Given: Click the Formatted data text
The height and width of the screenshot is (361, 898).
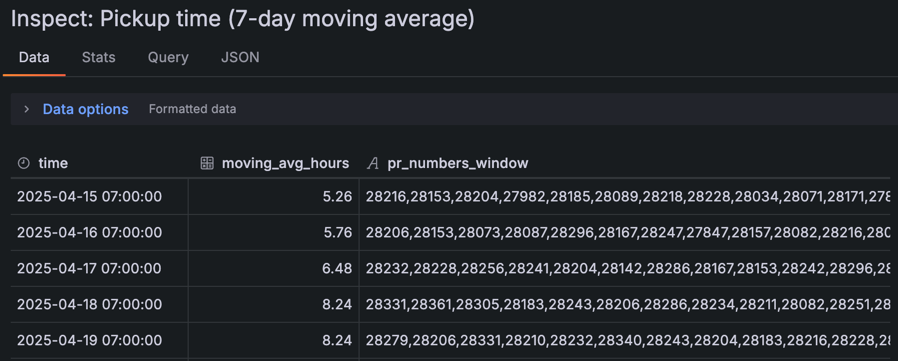Looking at the screenshot, I should (192, 109).
